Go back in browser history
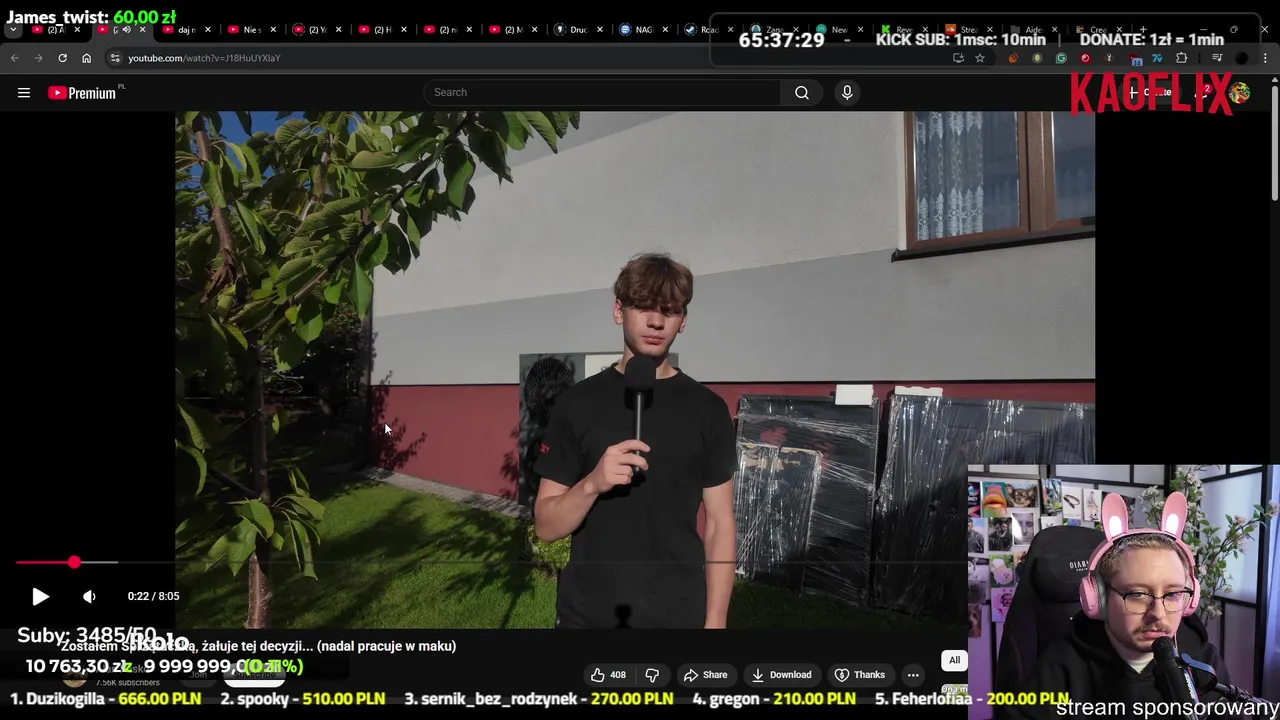Viewport: 1280px width, 720px height. click(x=15, y=58)
